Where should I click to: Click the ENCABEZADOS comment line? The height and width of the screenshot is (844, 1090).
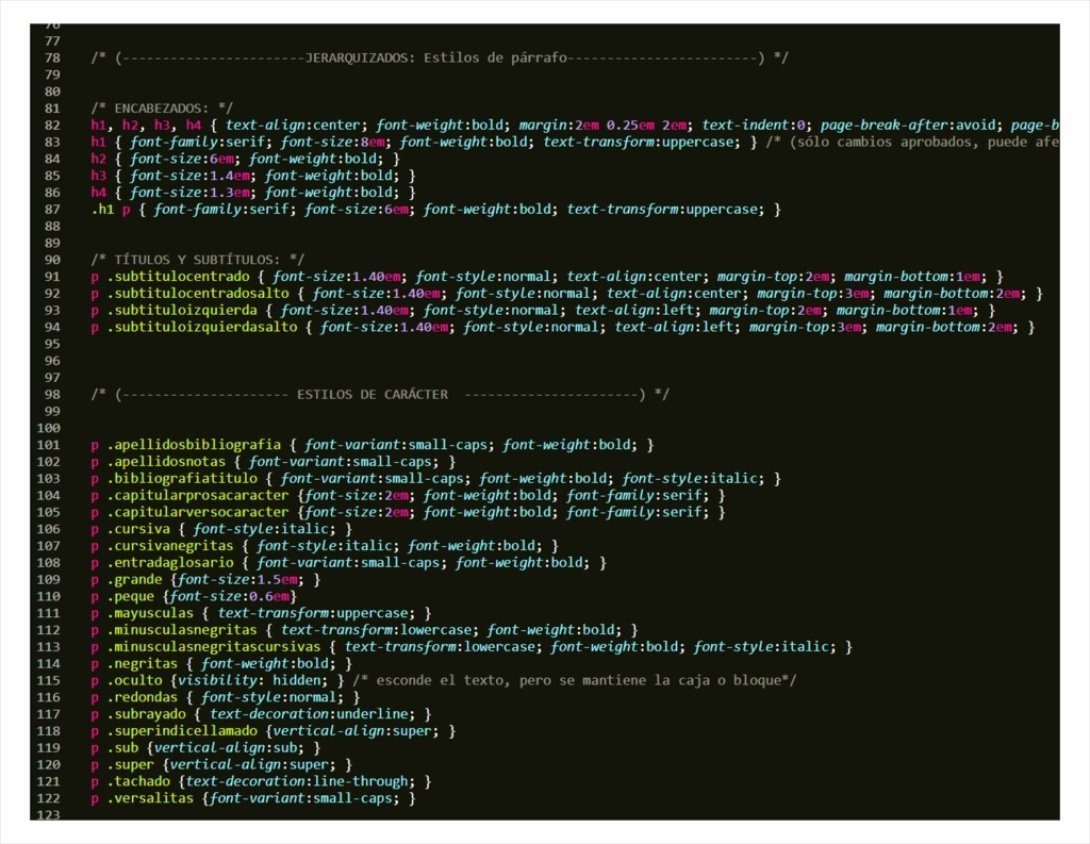click(162, 108)
